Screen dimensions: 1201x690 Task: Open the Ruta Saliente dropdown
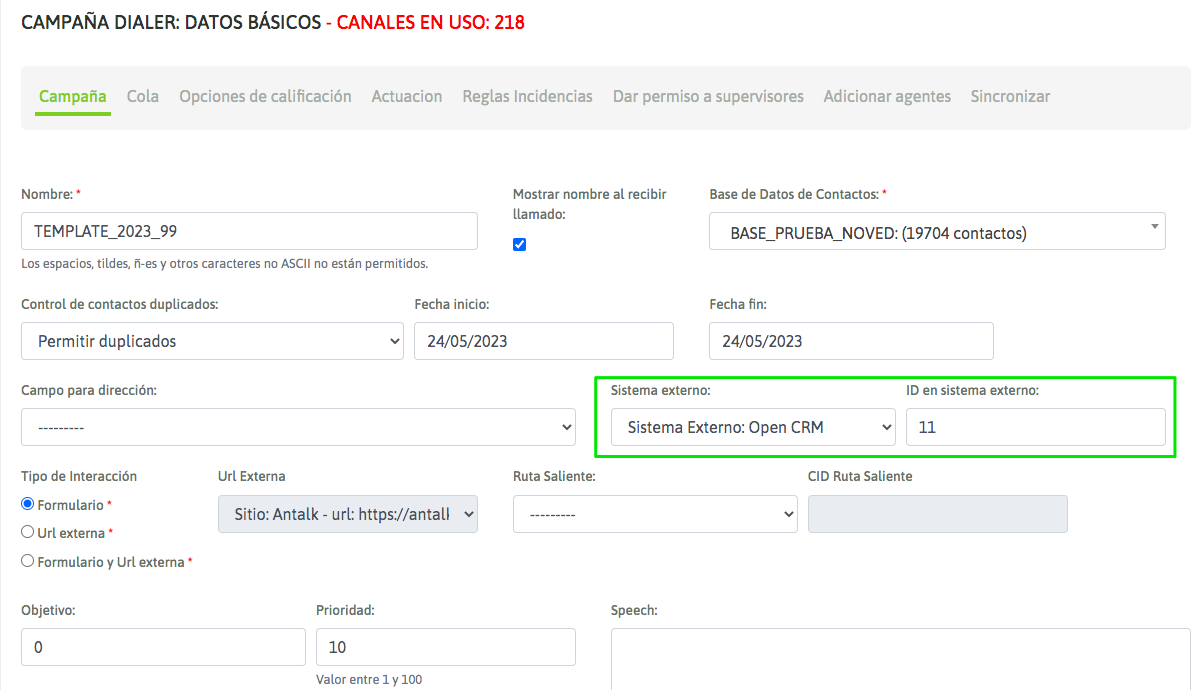click(655, 514)
